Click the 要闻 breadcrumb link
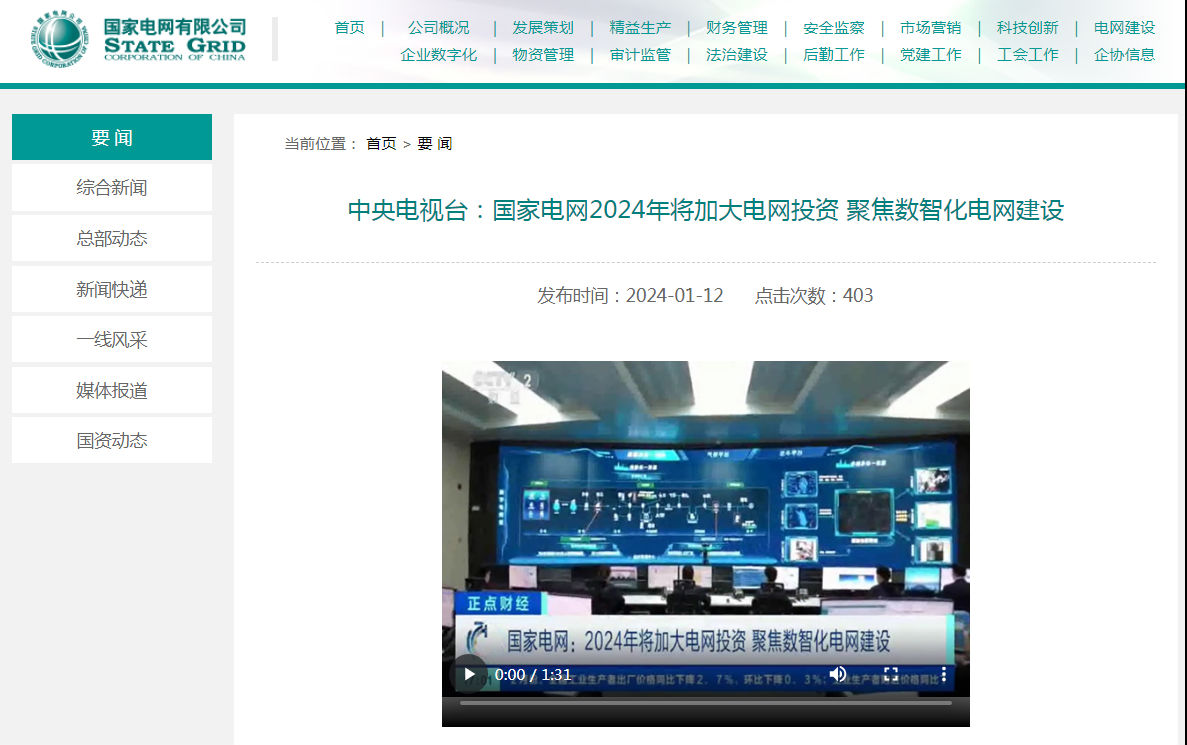 point(435,144)
